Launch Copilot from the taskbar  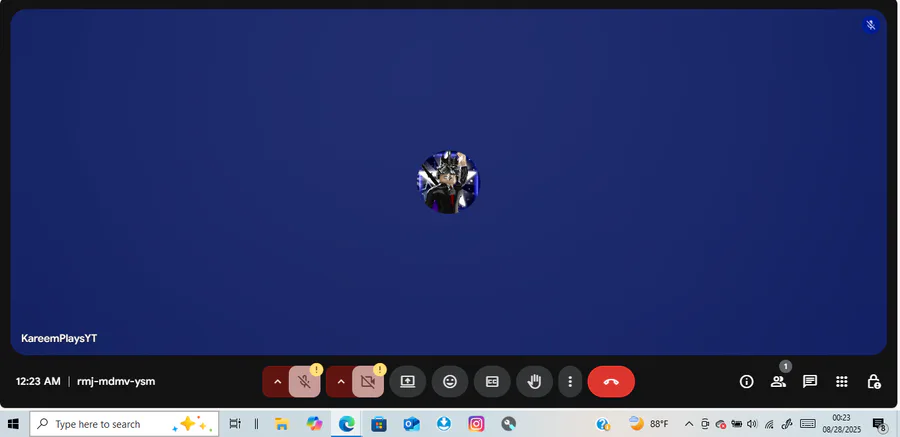pos(314,424)
